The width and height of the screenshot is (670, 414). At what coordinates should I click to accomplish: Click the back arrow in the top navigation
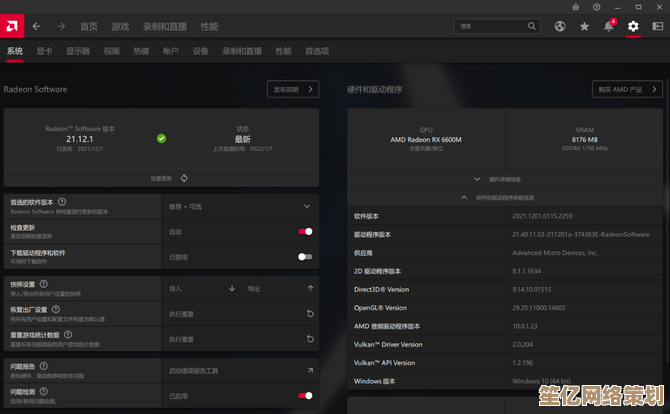click(37, 26)
